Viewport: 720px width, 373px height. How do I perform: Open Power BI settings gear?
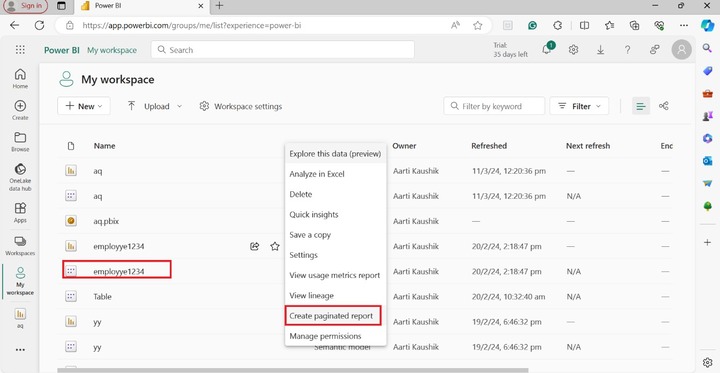(573, 50)
